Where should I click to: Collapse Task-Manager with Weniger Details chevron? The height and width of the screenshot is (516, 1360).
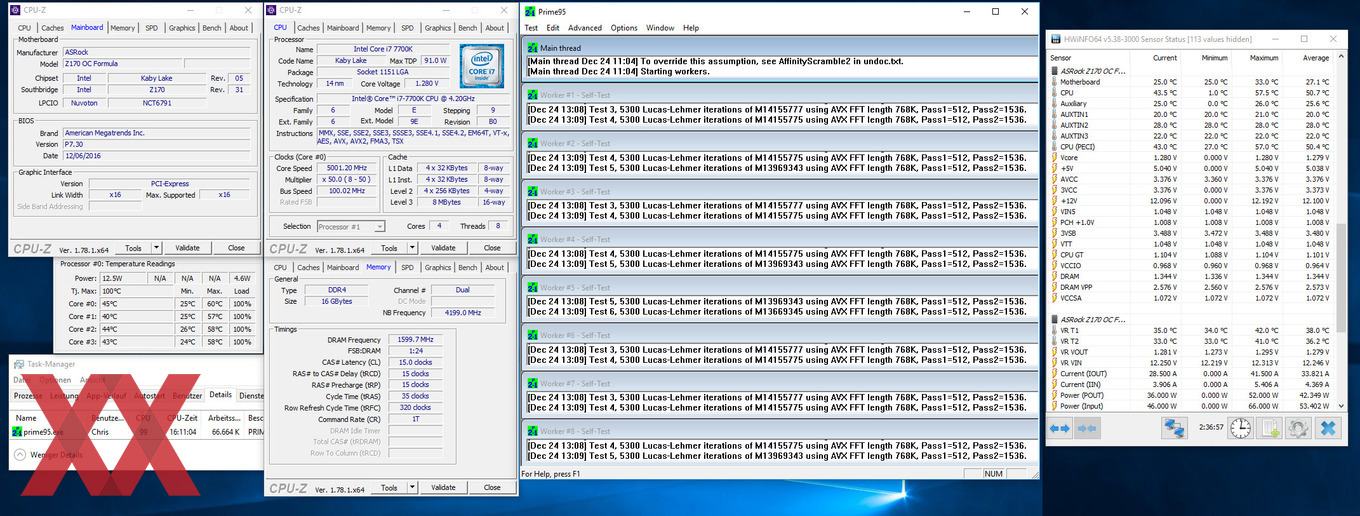pos(18,454)
